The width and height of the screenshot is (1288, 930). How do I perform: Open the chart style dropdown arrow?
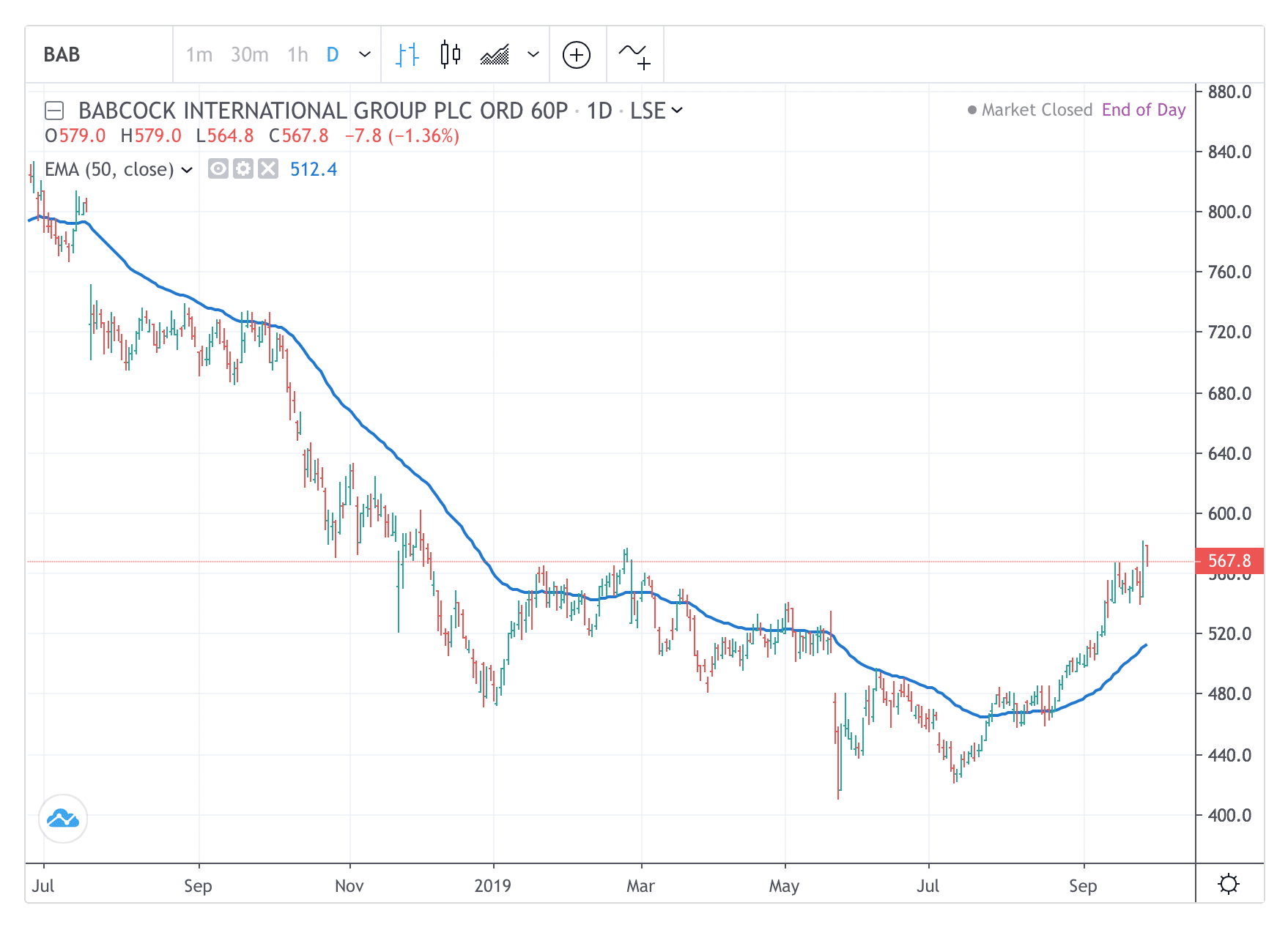click(533, 54)
